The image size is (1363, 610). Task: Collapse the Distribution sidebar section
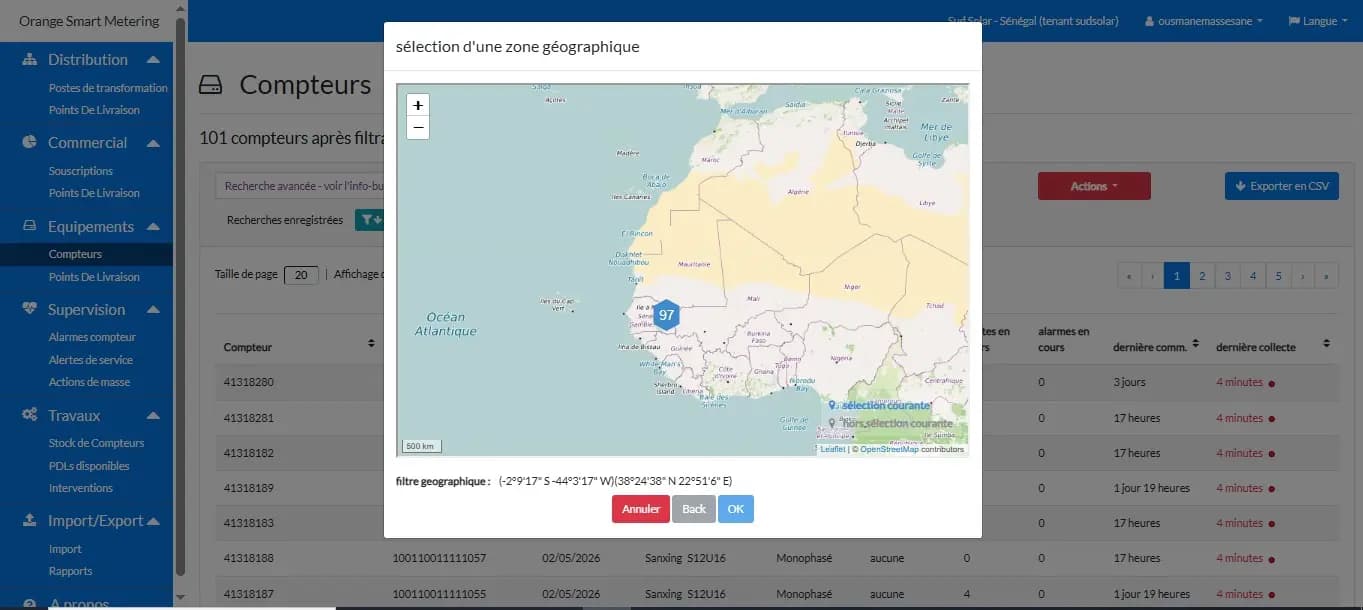pos(153,60)
